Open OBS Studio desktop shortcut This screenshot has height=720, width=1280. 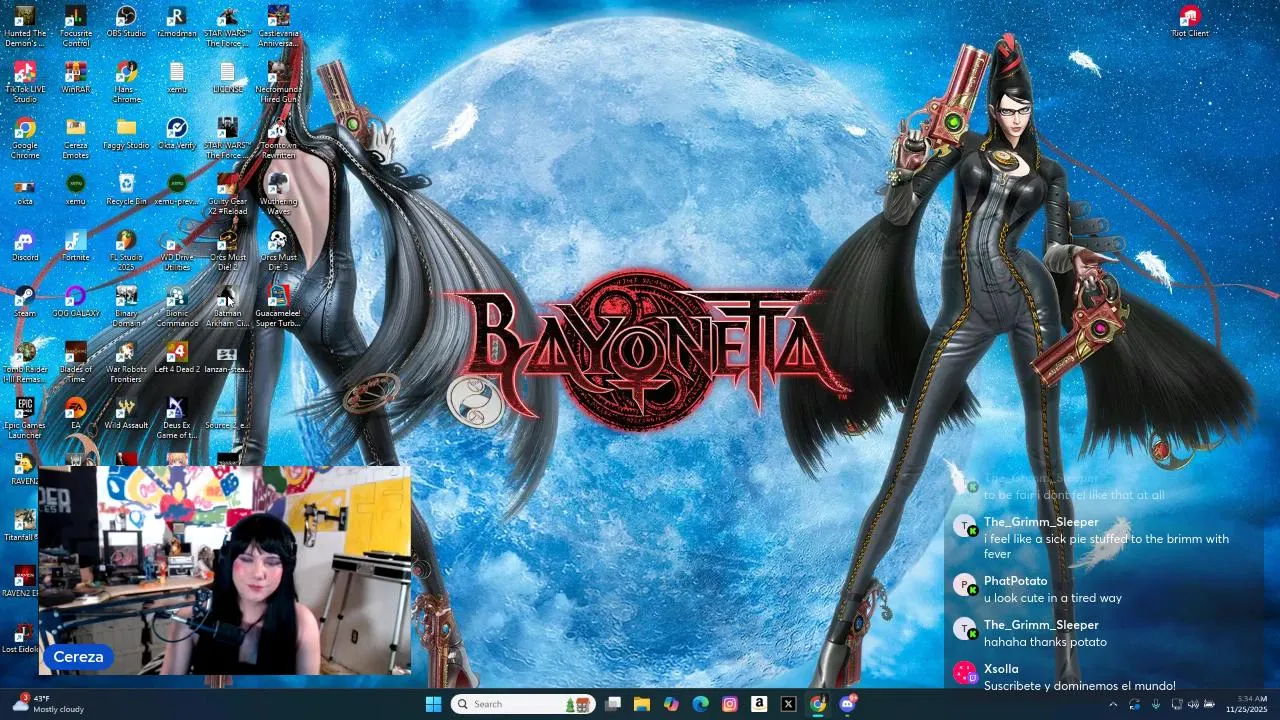click(x=126, y=23)
